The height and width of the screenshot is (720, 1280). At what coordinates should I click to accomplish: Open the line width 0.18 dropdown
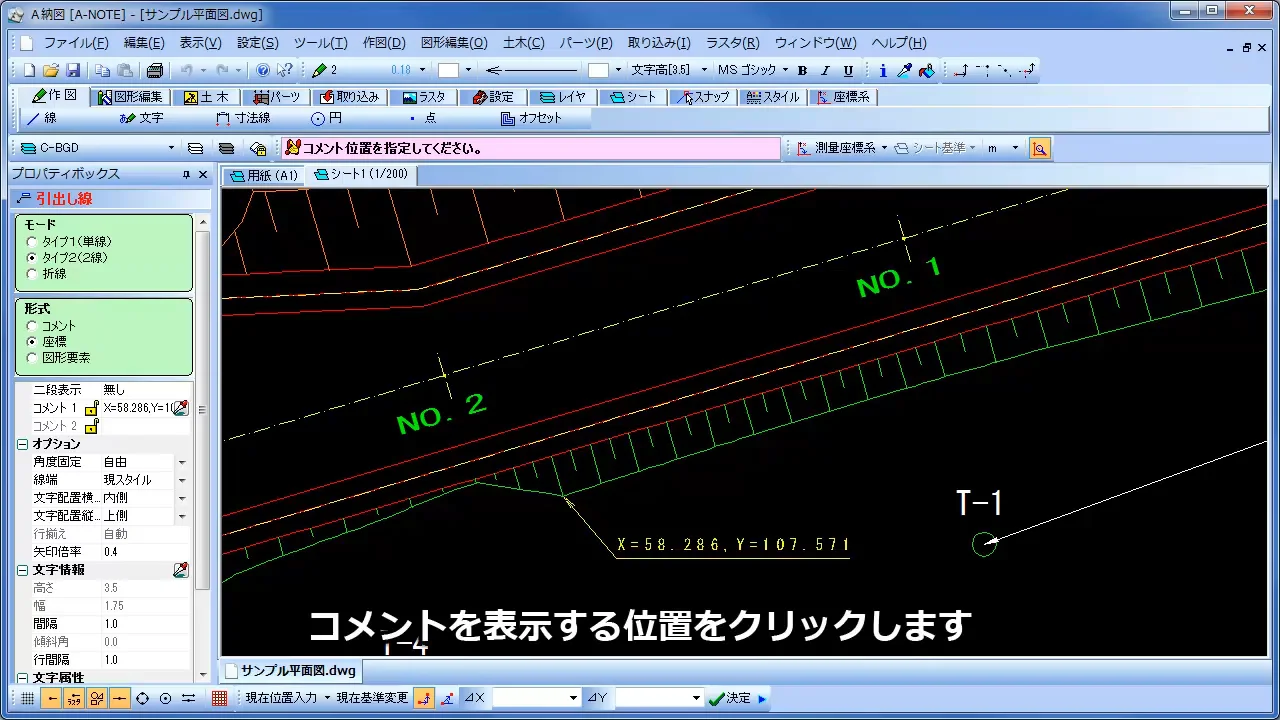pyautogui.click(x=423, y=70)
